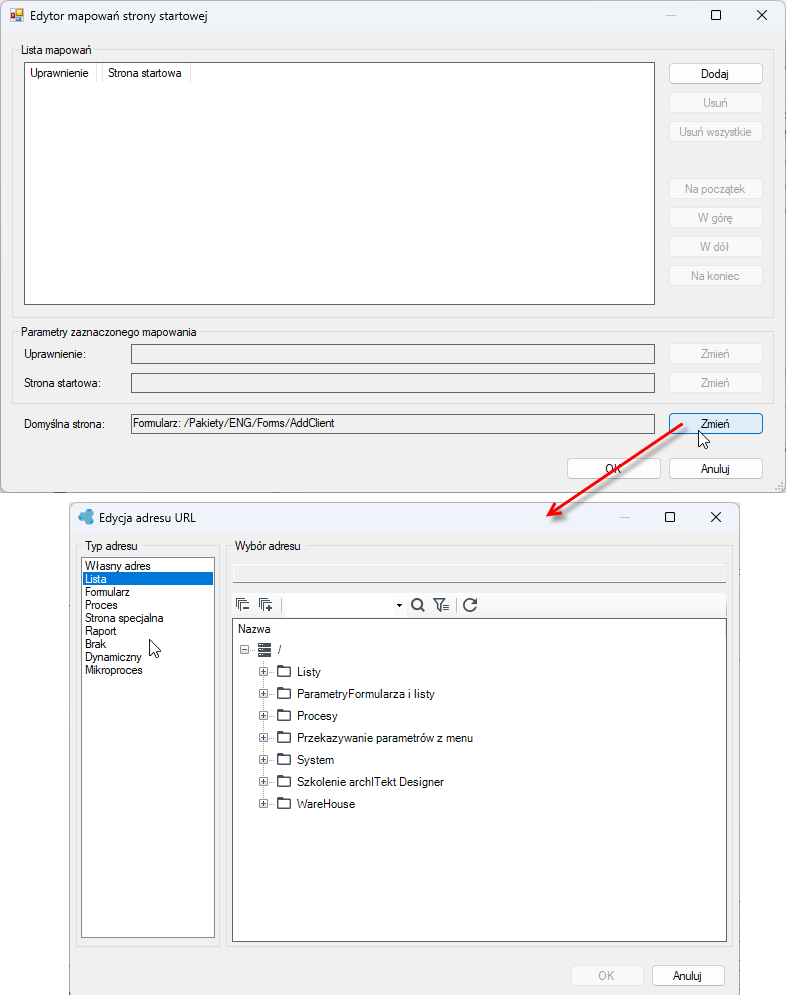Click Anuluj in Edytor mapowań window
This screenshot has height=995, width=786.
716,469
